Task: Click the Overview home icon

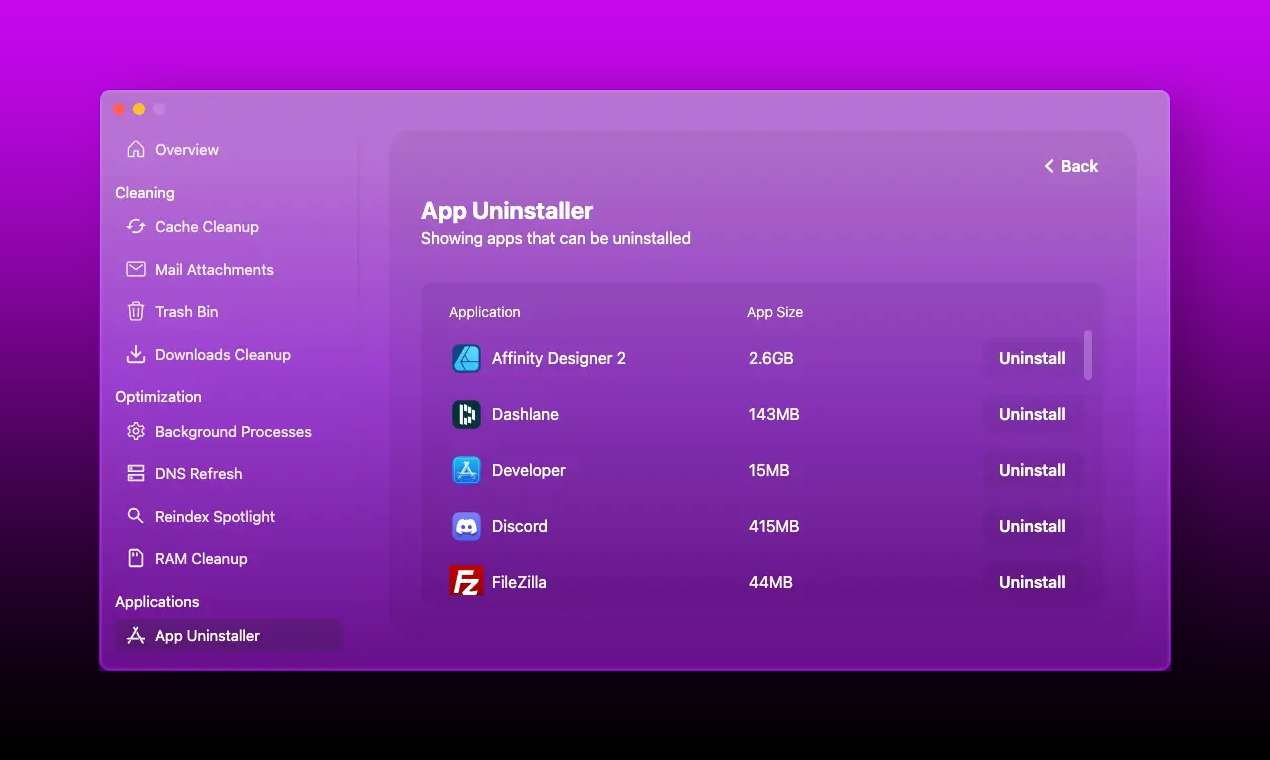Action: 136,150
